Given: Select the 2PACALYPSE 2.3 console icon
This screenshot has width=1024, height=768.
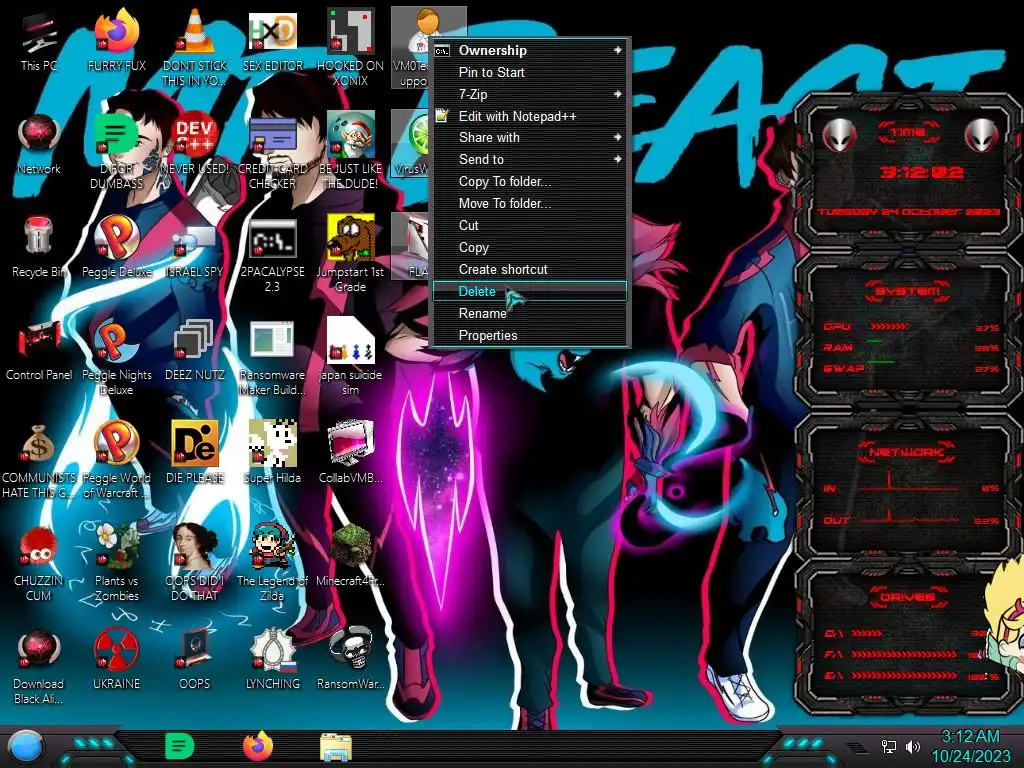Looking at the screenshot, I should (272, 254).
